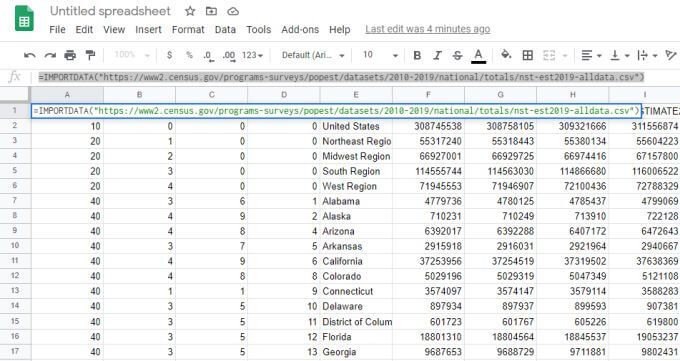Open the text color picker
Image resolution: width=680 pixels, height=361 pixels.
click(x=478, y=56)
